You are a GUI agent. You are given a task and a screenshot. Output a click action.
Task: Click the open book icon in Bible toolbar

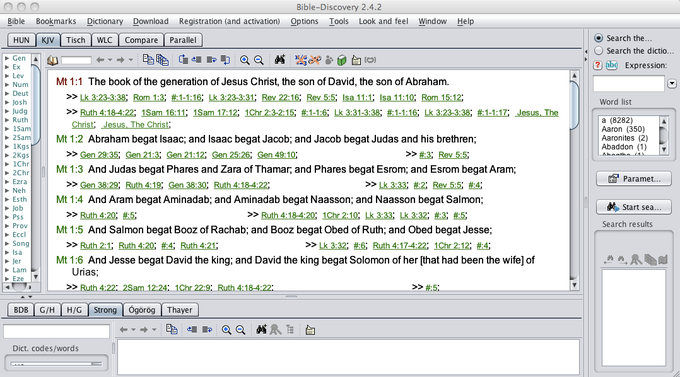click(x=52, y=60)
